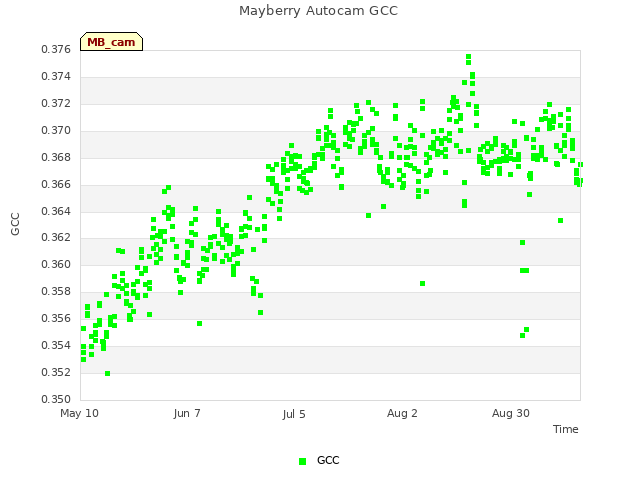
Task: Click the 0.366 y-axis tick label
Action: click(x=56, y=184)
